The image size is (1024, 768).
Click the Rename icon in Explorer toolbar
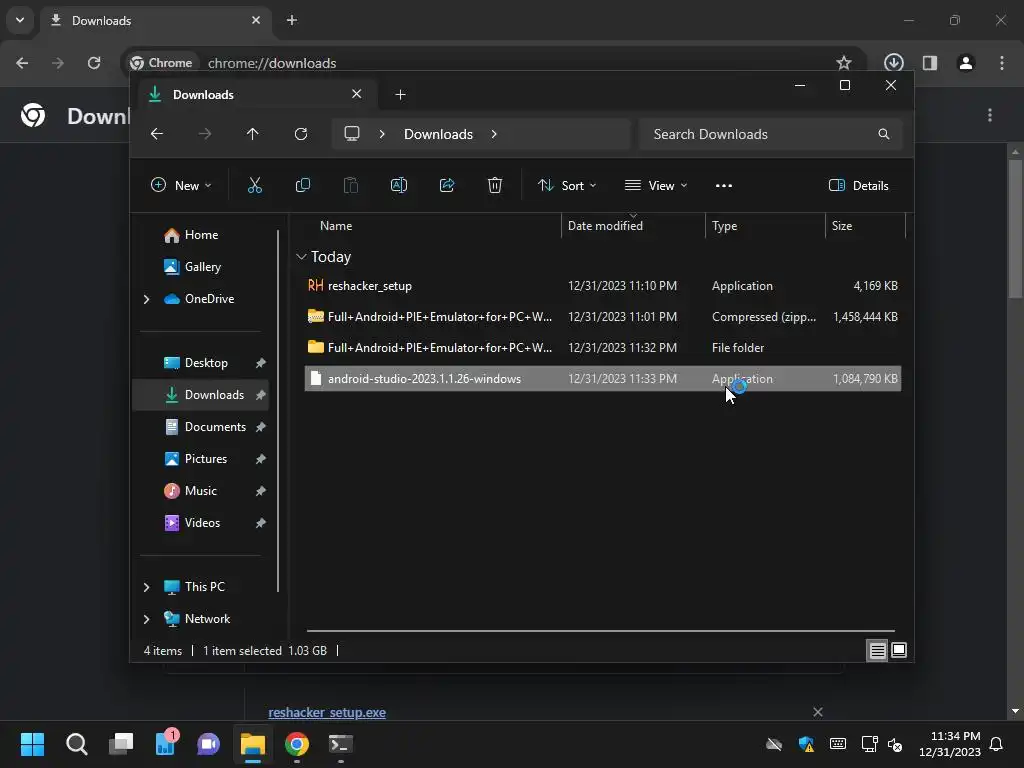coord(398,185)
